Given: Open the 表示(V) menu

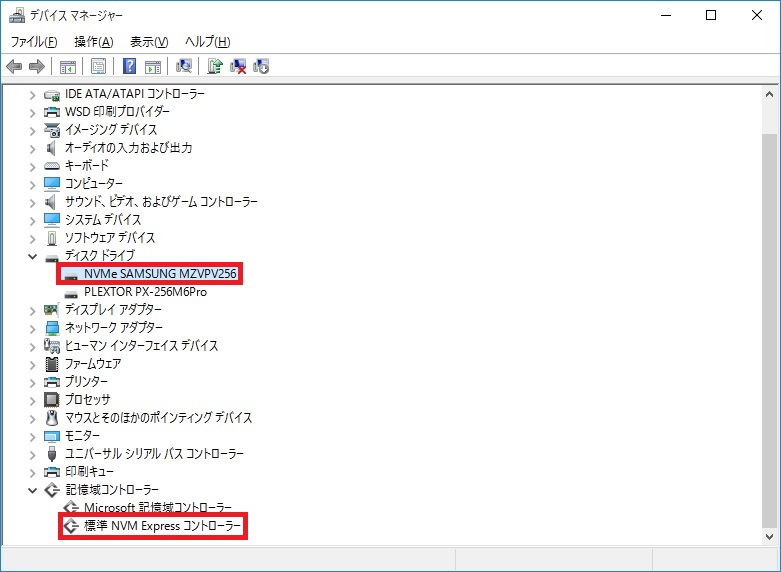Looking at the screenshot, I should 149,42.
